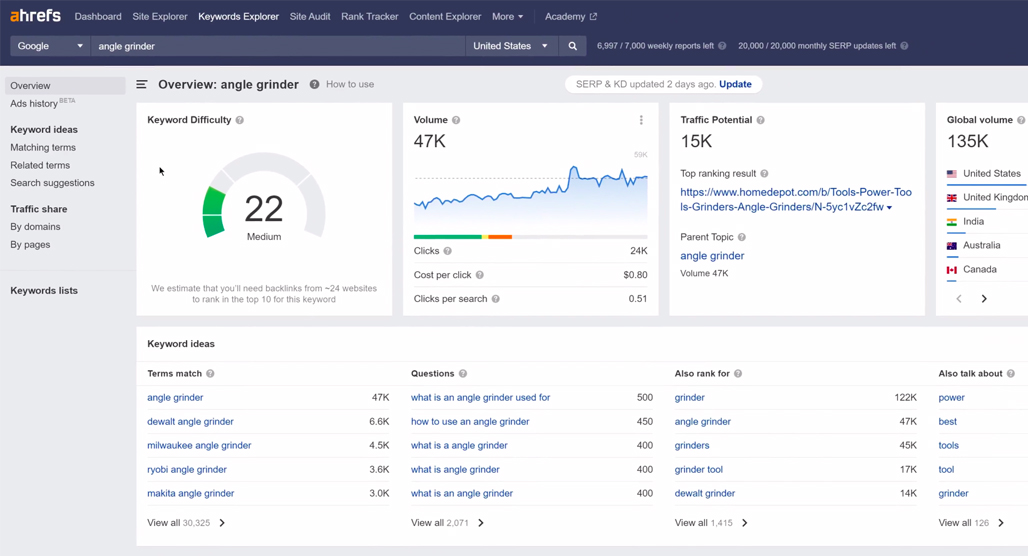Click the Questions help icon

[463, 374]
